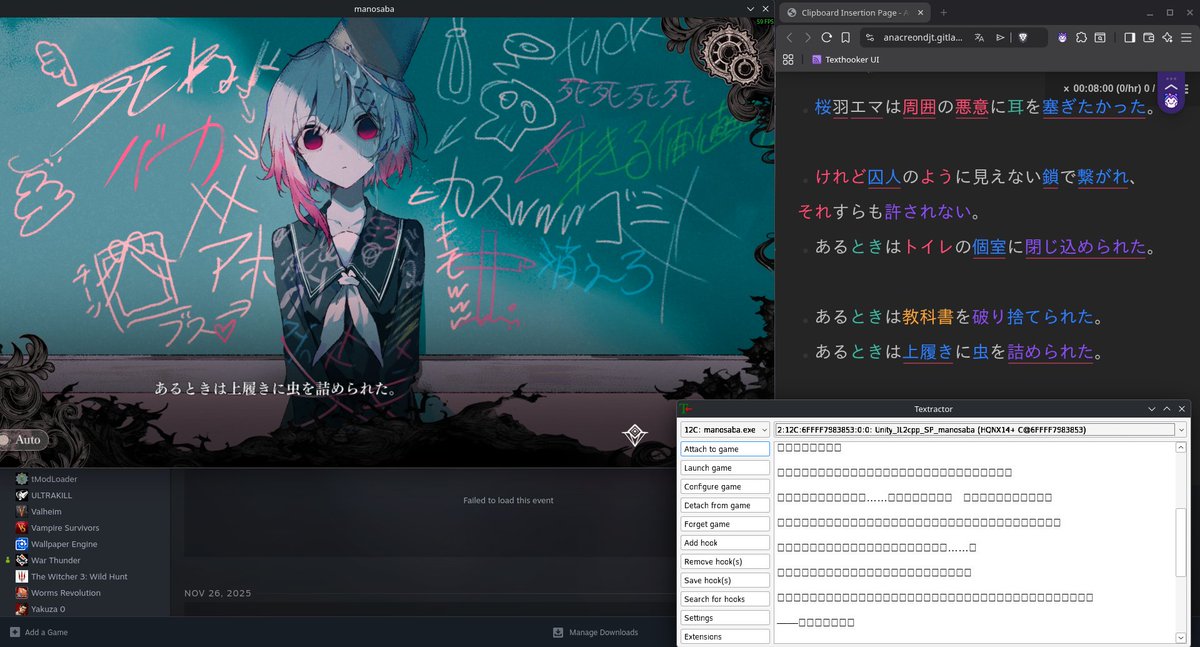Click the tModLoader icon in Steam list

tap(21, 478)
